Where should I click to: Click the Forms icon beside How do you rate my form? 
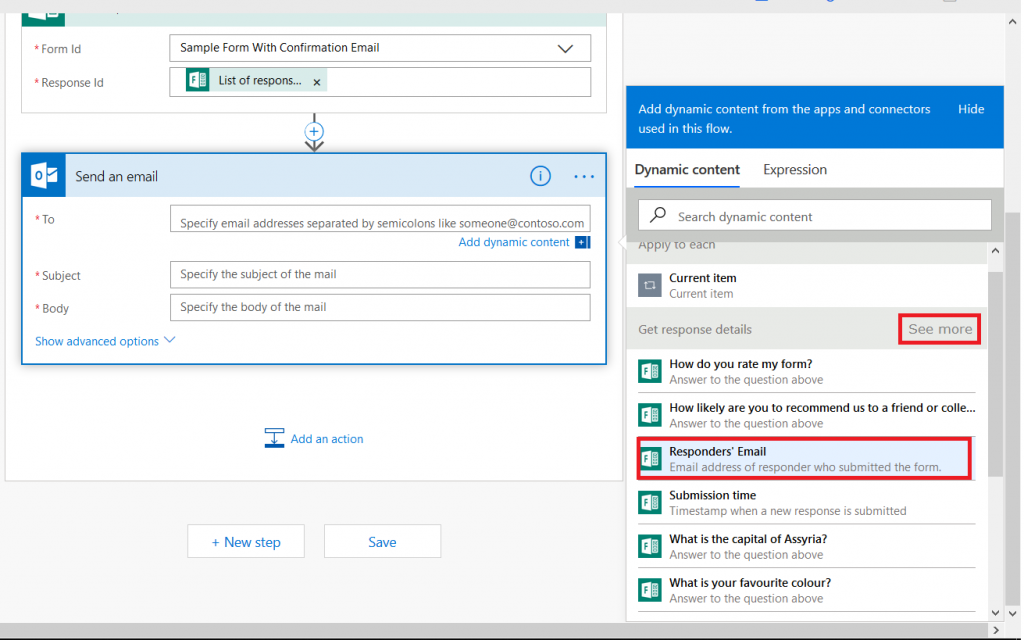(649, 371)
